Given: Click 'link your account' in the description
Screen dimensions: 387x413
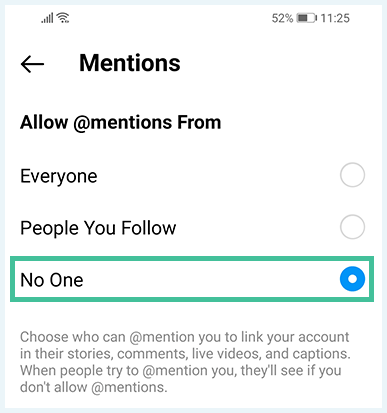Looking at the screenshot, I should coord(295,337).
